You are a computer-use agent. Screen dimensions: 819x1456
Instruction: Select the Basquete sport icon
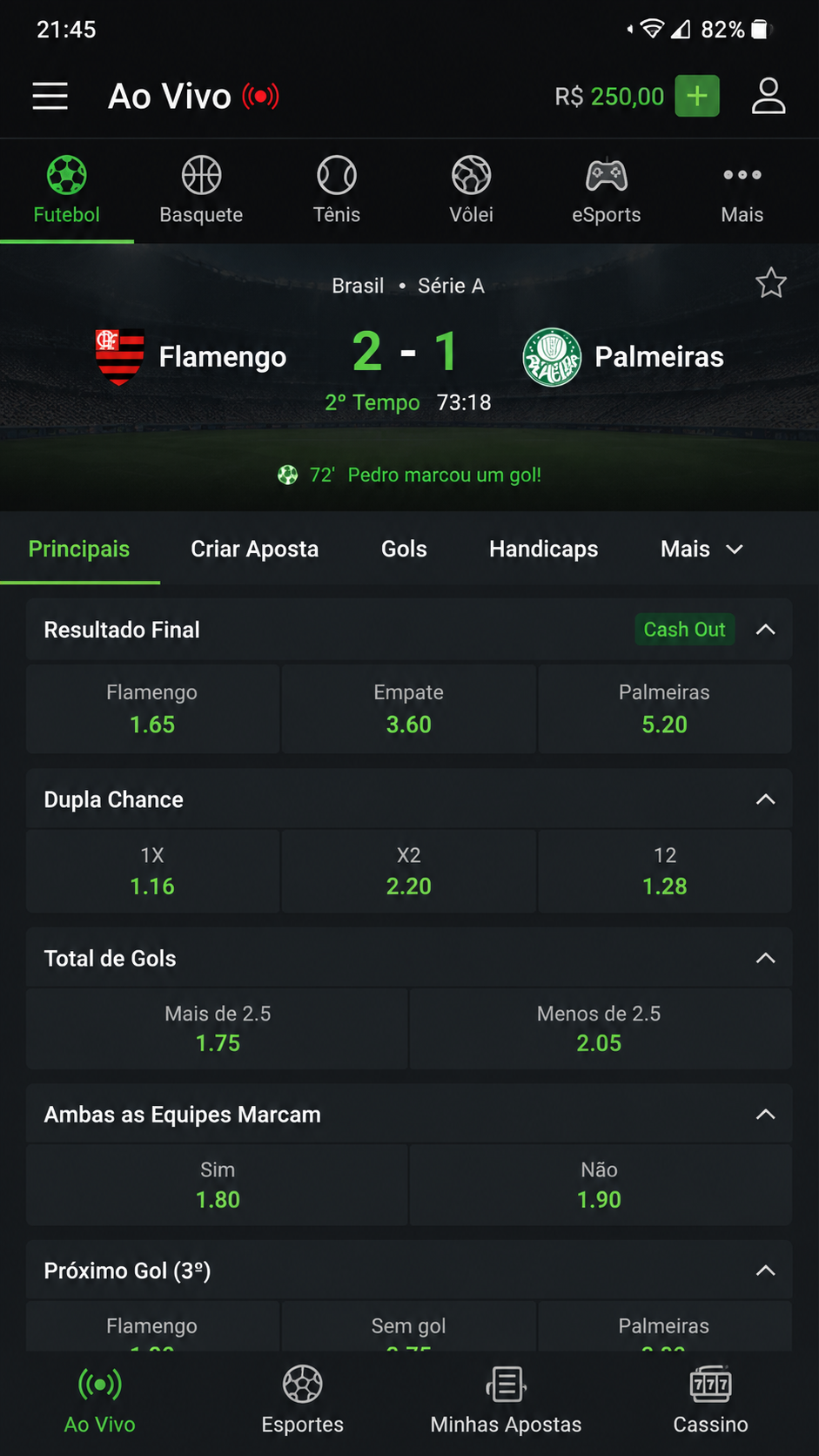click(x=201, y=175)
